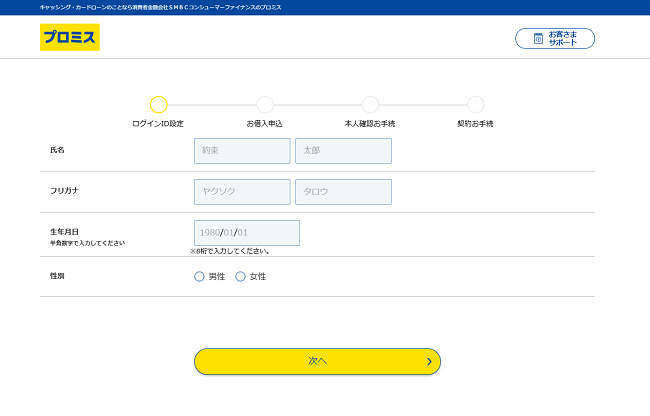650x416 pixels.
Task: Click the arrow chevron on the 次へ button
Action: point(429,362)
